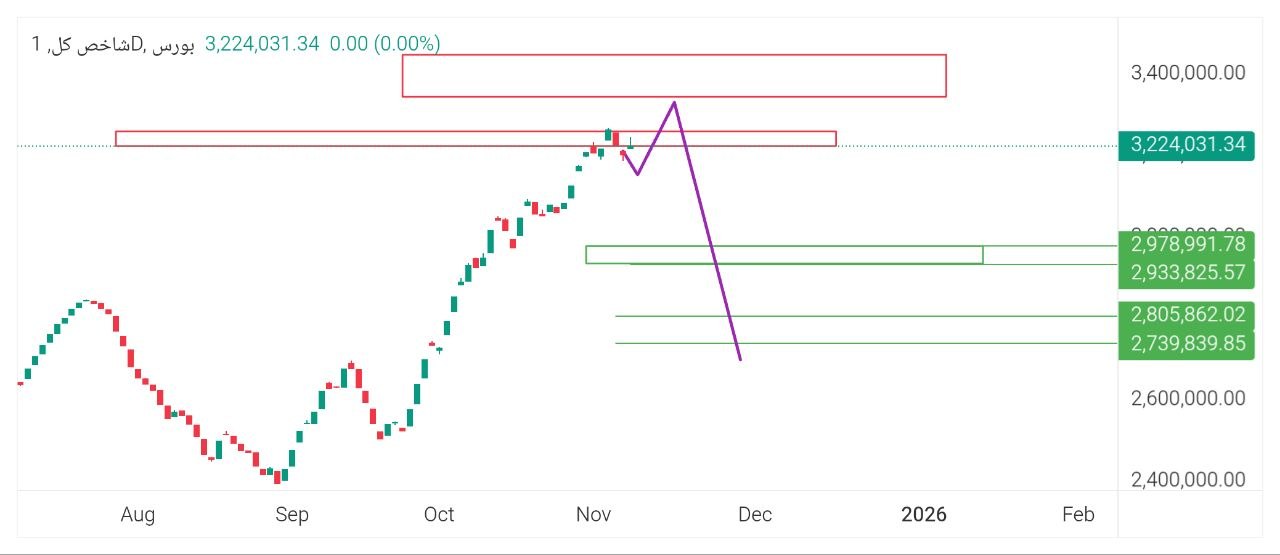The image size is (1280, 555).
Task: Click 3,400,000.00 on the price axis
Action: (x=1187, y=72)
